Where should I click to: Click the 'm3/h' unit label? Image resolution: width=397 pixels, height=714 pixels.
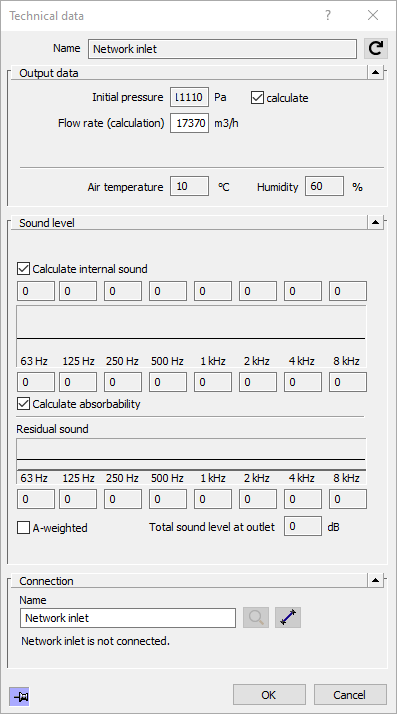tap(226, 123)
